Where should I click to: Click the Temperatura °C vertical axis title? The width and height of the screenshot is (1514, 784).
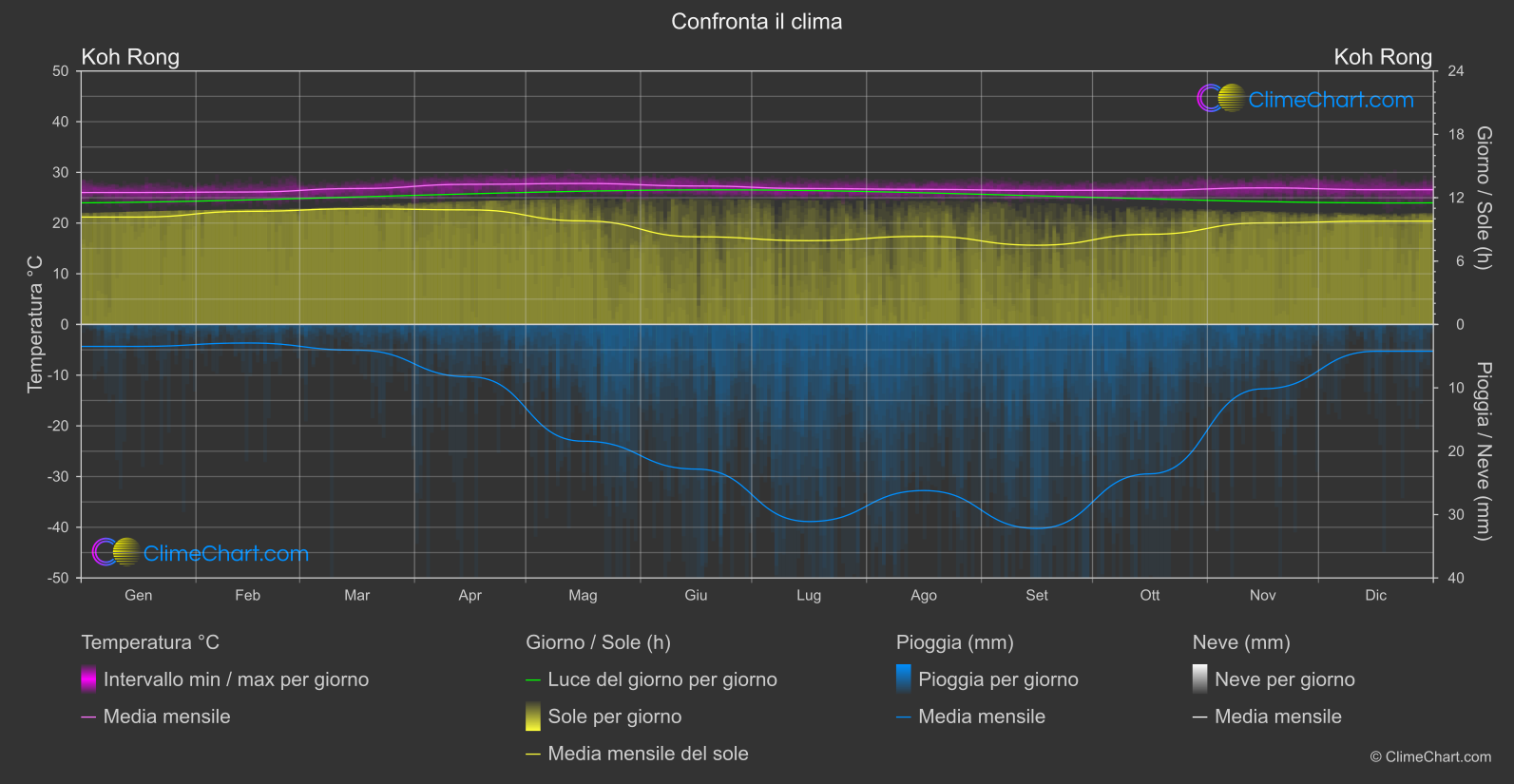tap(35, 324)
